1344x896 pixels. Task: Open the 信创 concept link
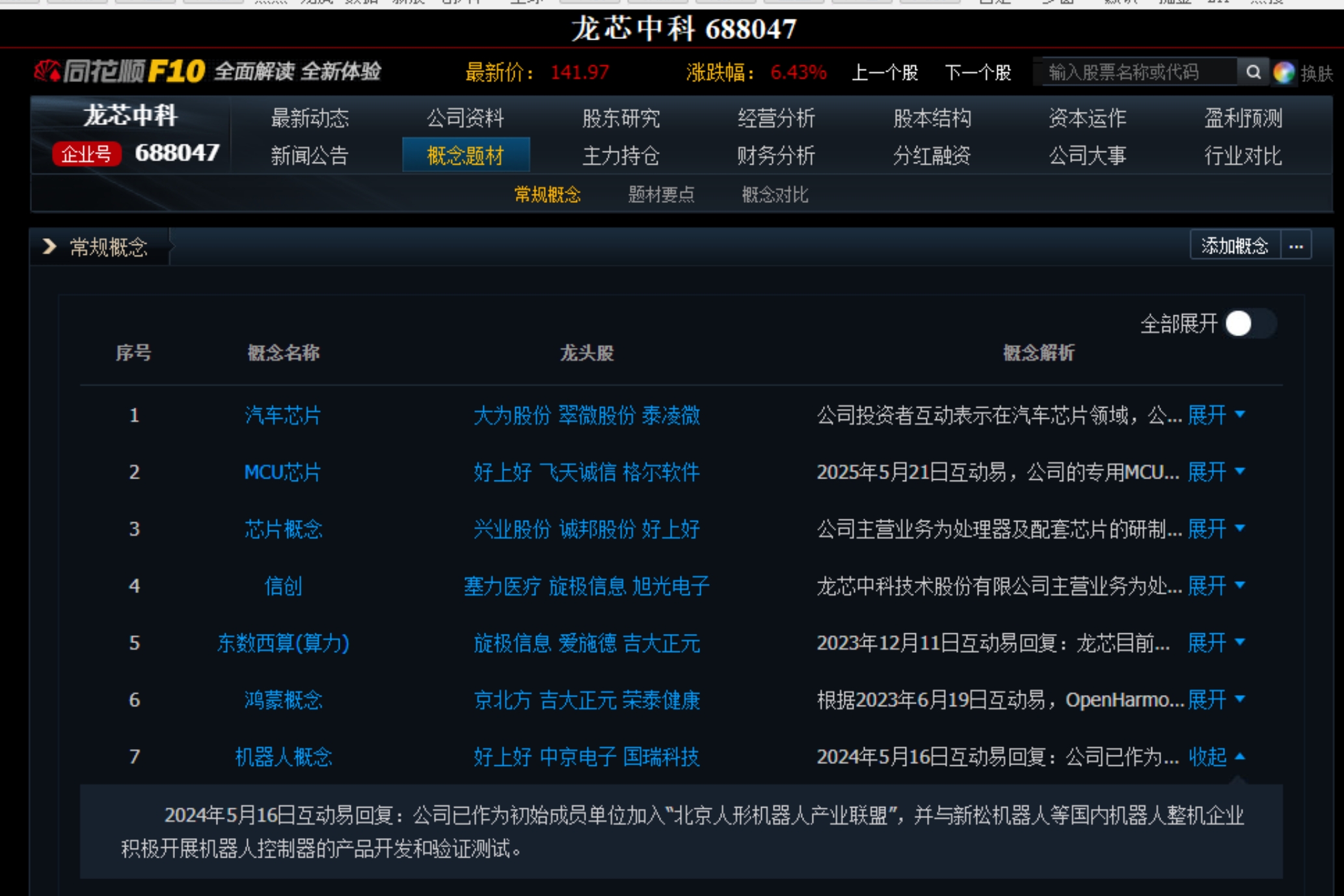[x=283, y=586]
